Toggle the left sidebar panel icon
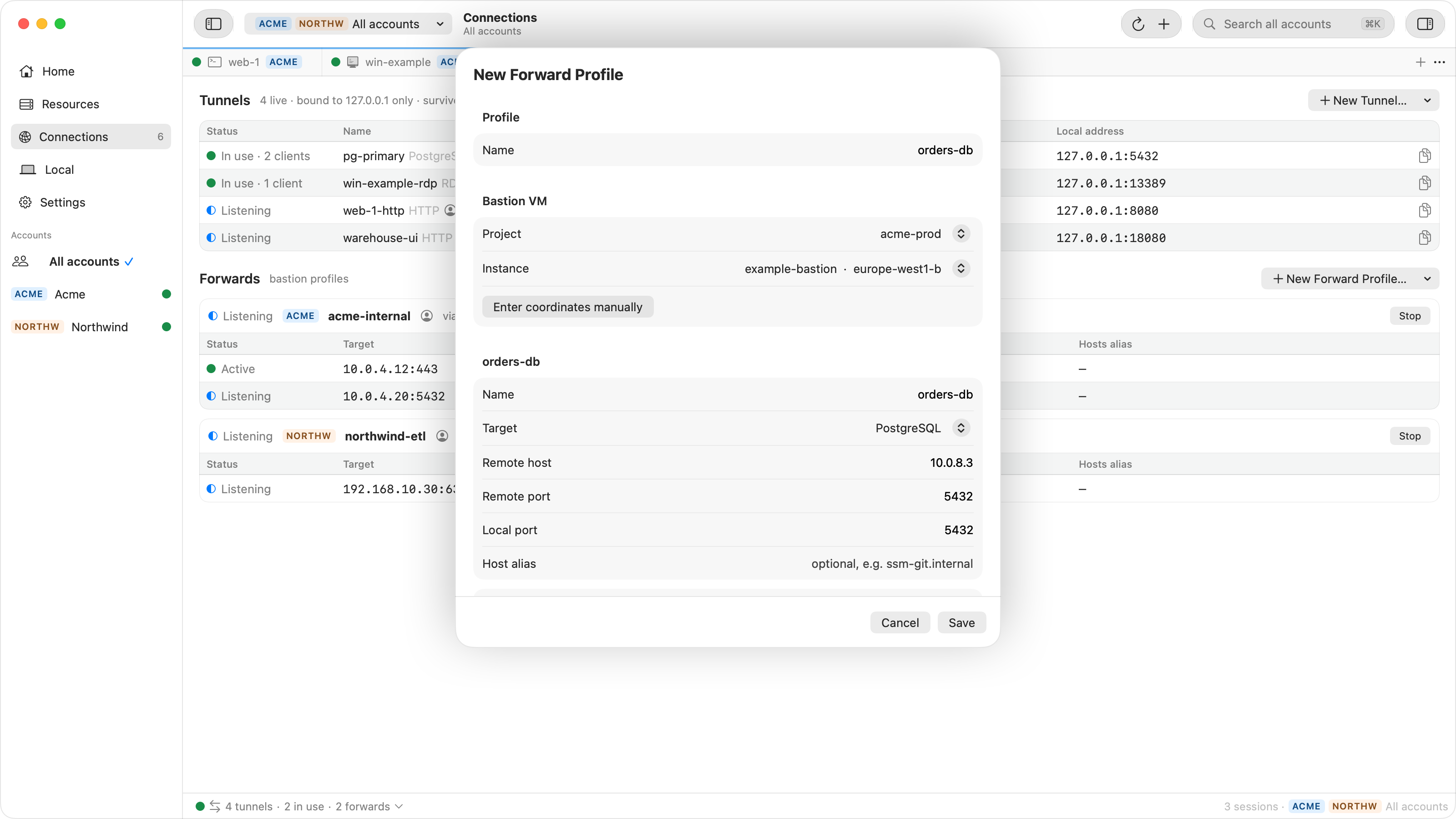This screenshot has width=1456, height=819. pyautogui.click(x=213, y=24)
